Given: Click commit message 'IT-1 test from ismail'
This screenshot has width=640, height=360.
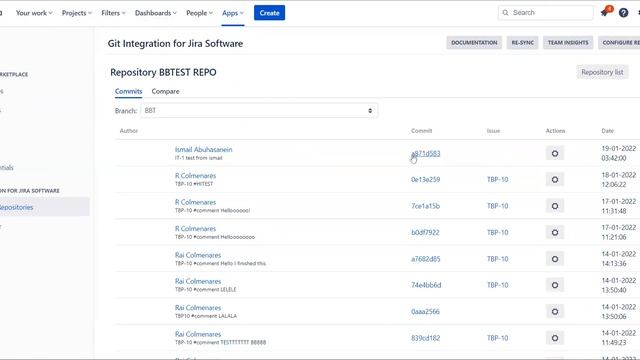Looking at the screenshot, I should pyautogui.click(x=198, y=158).
